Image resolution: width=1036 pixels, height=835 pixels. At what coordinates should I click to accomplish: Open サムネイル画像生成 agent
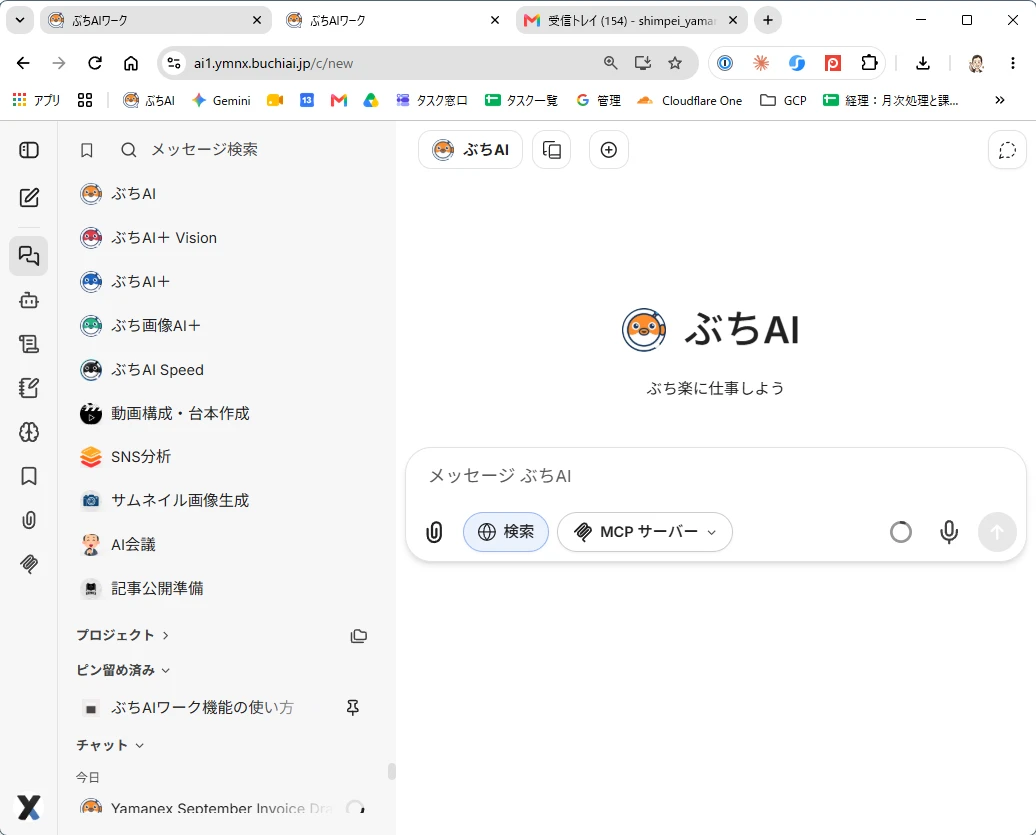click(x=225, y=501)
